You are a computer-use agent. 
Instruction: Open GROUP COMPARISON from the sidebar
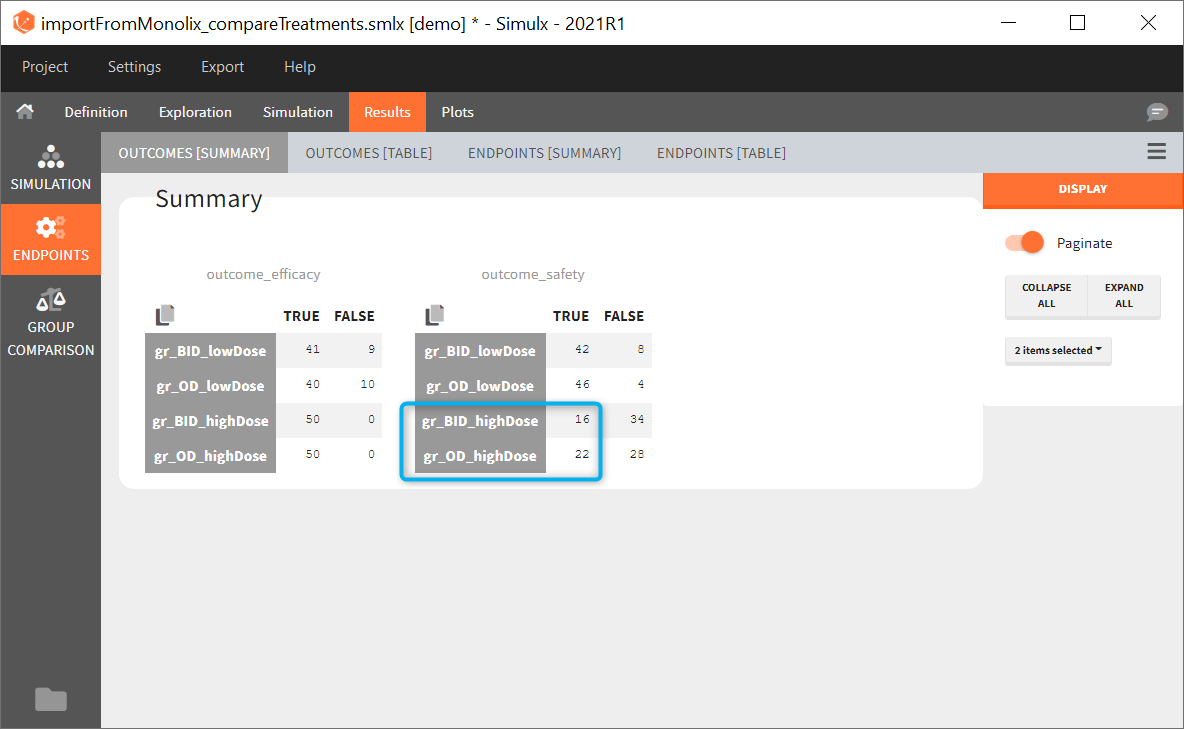pyautogui.click(x=50, y=325)
